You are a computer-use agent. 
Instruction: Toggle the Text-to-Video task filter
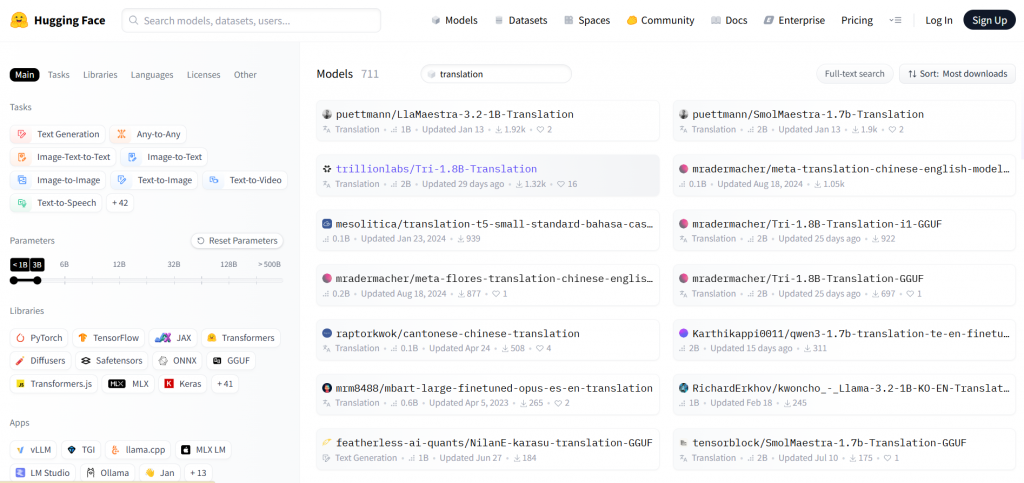pos(245,180)
